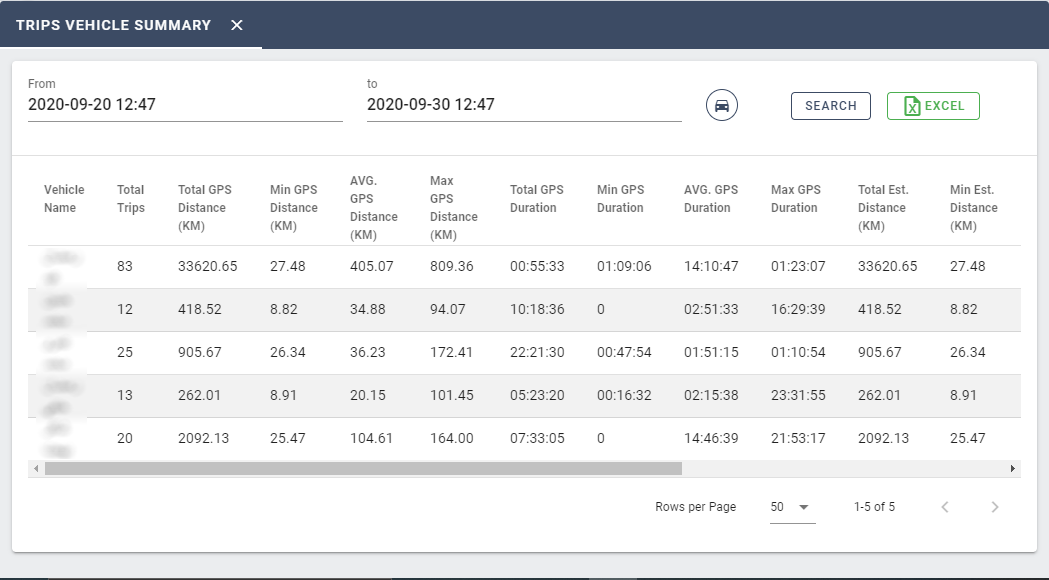
Task: Export the report with the Excel button
Action: [933, 106]
